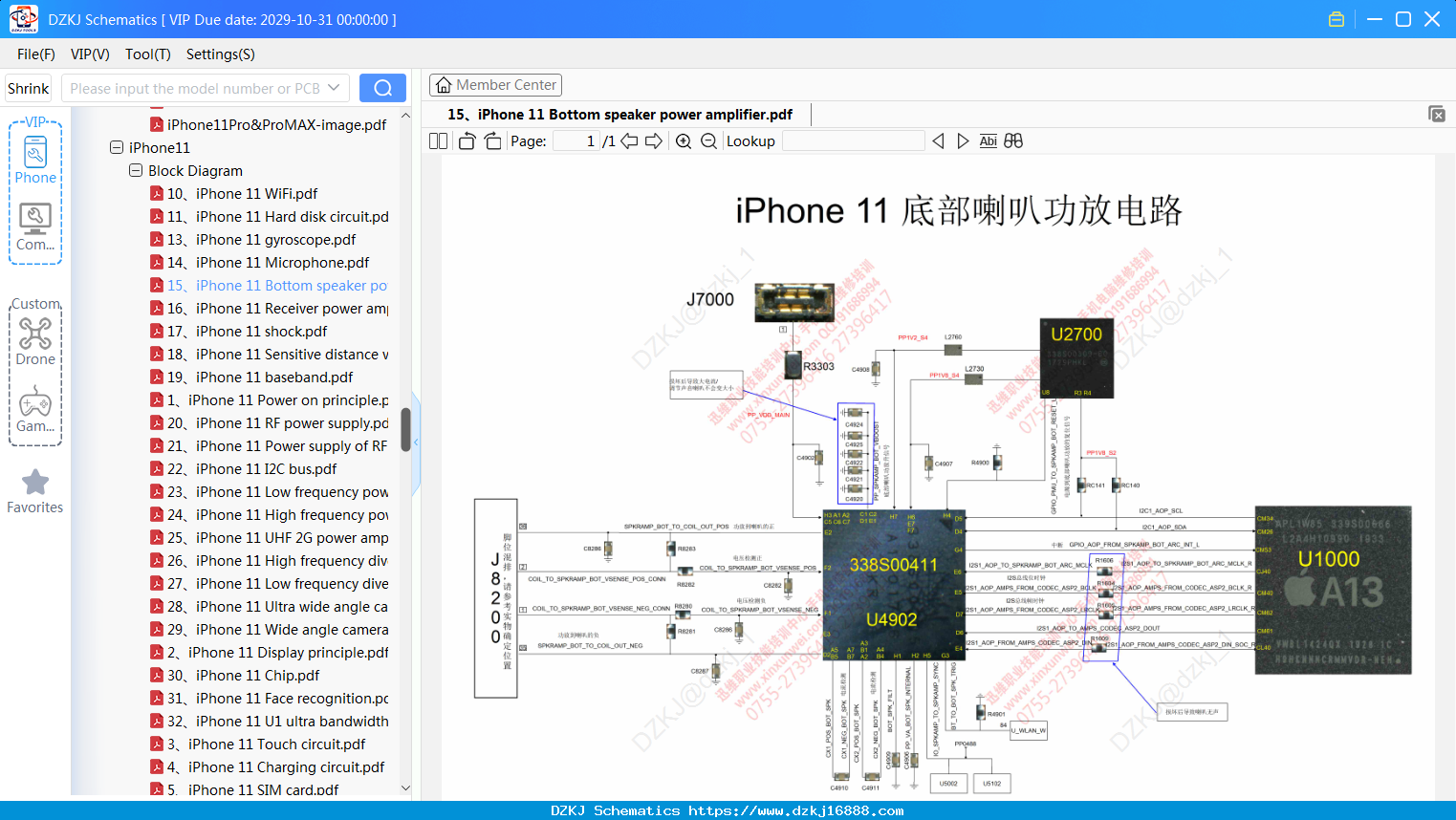This screenshot has height=820, width=1456.
Task: Open iPhone 11 Wide angle camera file
Action: [x=270, y=629]
